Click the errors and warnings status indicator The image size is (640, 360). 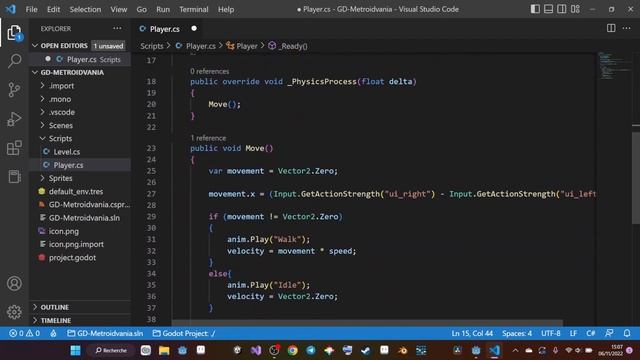coord(24,333)
